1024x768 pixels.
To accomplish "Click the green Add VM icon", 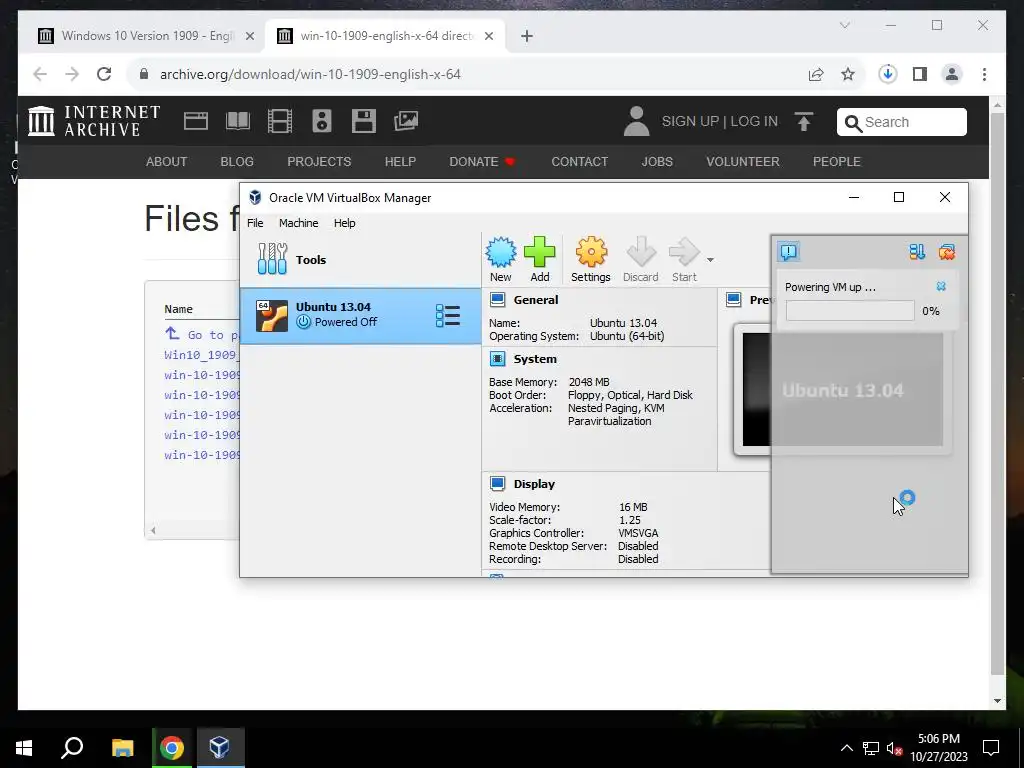I will (x=539, y=259).
